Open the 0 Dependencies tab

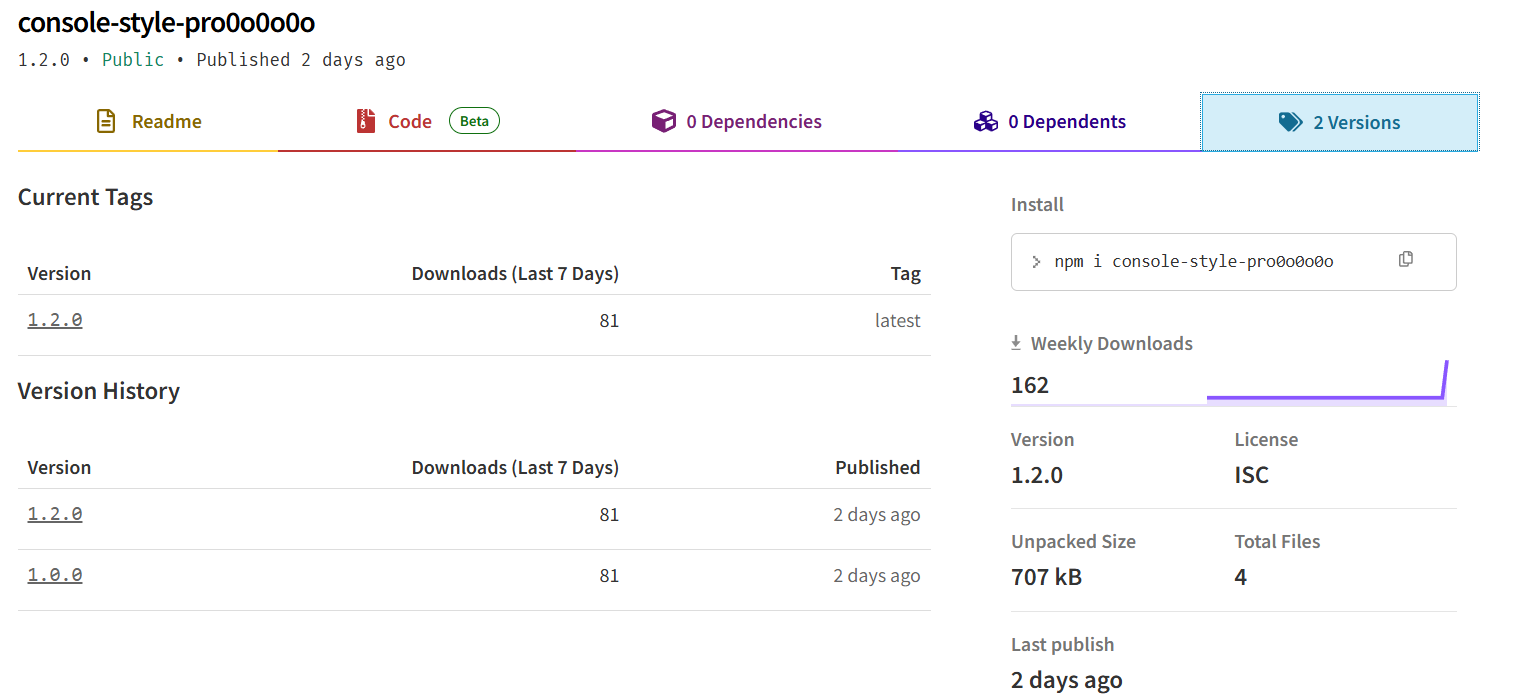[x=753, y=122]
